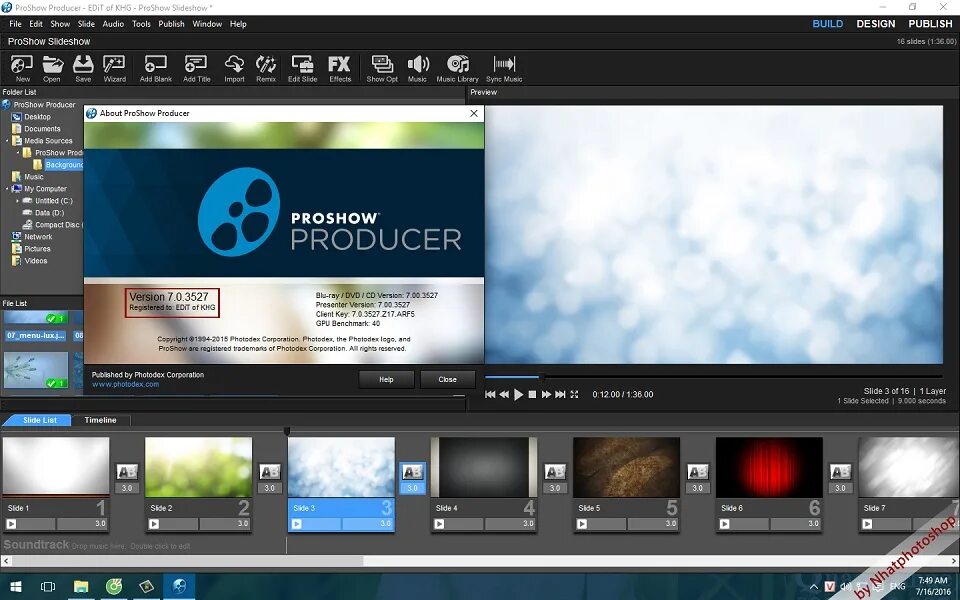Select Slide 4 thumbnail

point(484,467)
